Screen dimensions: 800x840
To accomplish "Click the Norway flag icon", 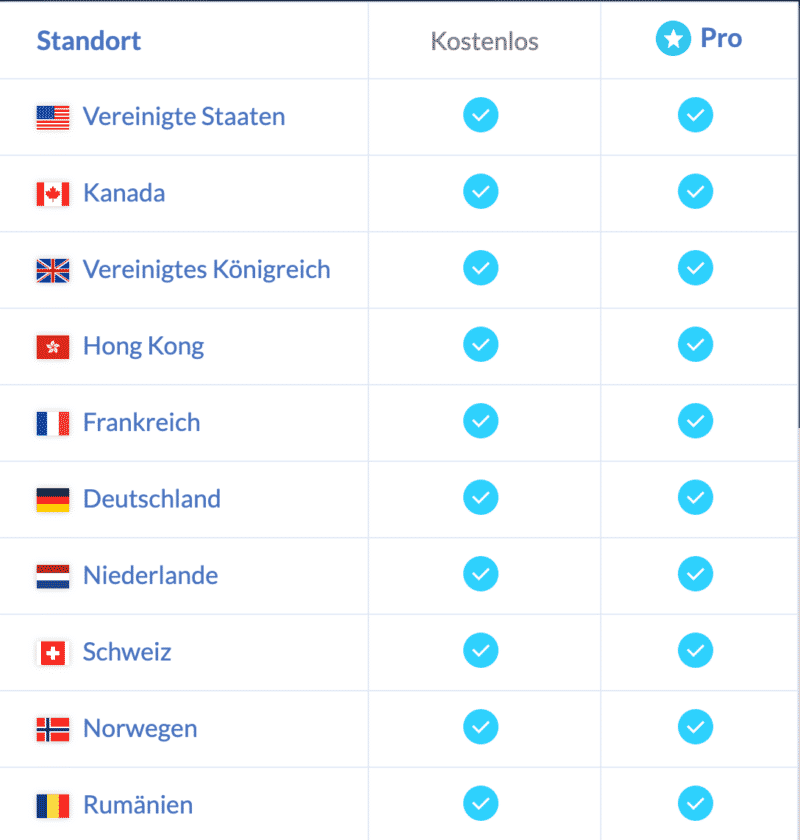I will 53,730.
